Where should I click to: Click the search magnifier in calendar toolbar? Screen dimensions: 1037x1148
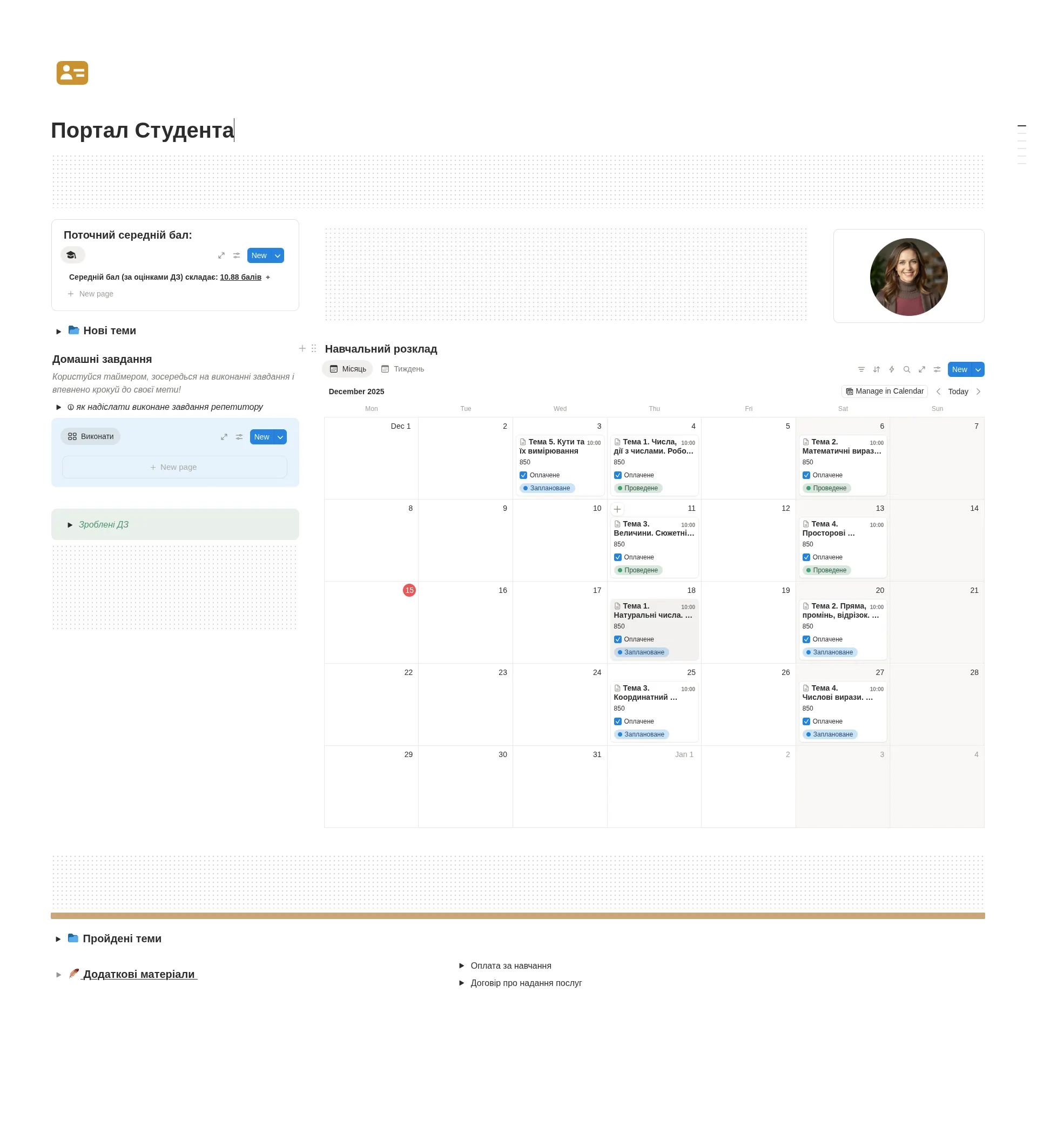907,369
